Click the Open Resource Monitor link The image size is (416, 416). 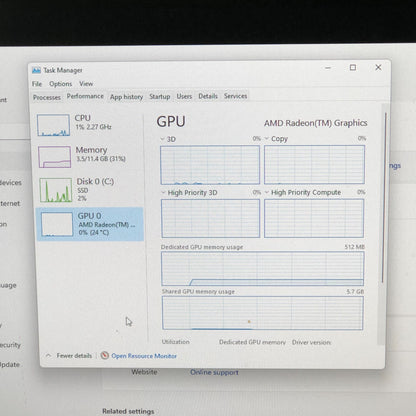coord(144,356)
